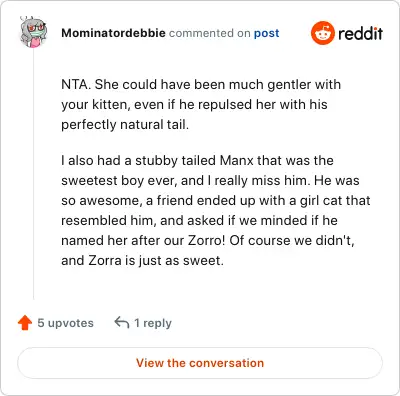Click the reply arrow icon
400x396 pixels.
coord(122,322)
